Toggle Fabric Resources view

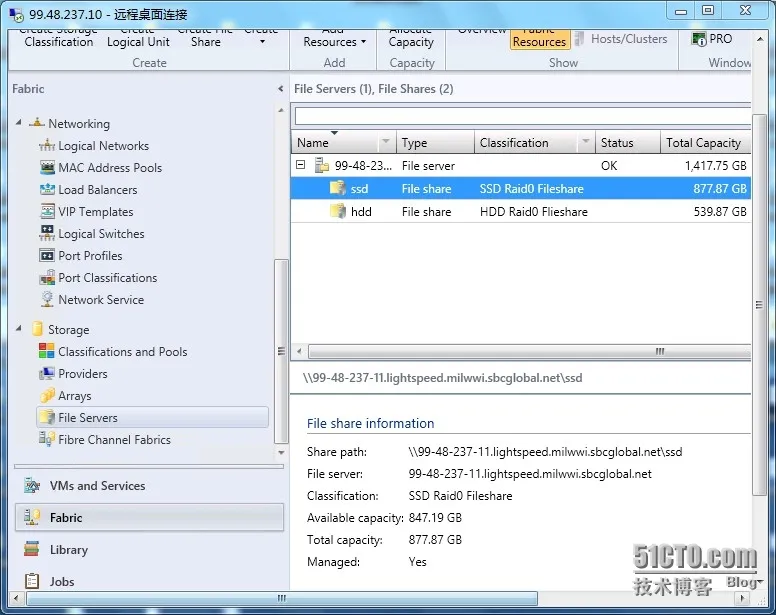pyautogui.click(x=539, y=40)
